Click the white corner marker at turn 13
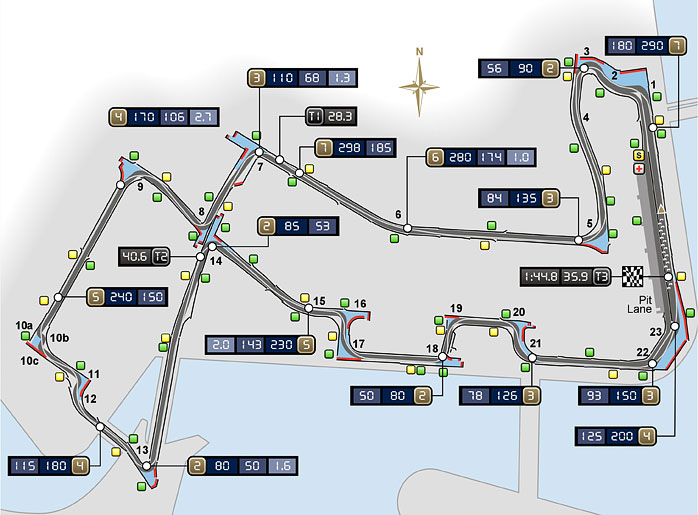 point(147,466)
